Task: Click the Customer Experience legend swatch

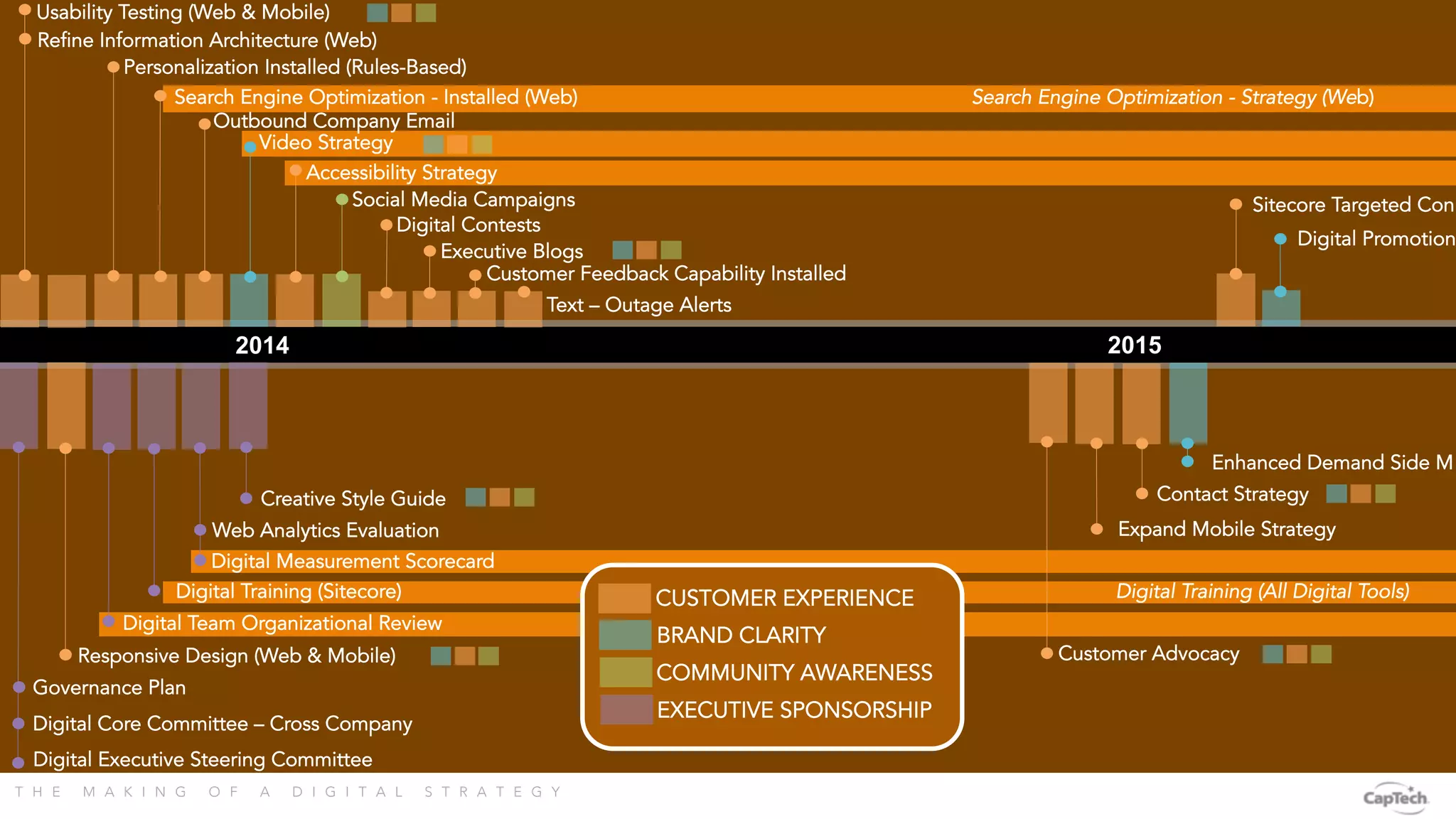Action: pyautogui.click(x=624, y=598)
